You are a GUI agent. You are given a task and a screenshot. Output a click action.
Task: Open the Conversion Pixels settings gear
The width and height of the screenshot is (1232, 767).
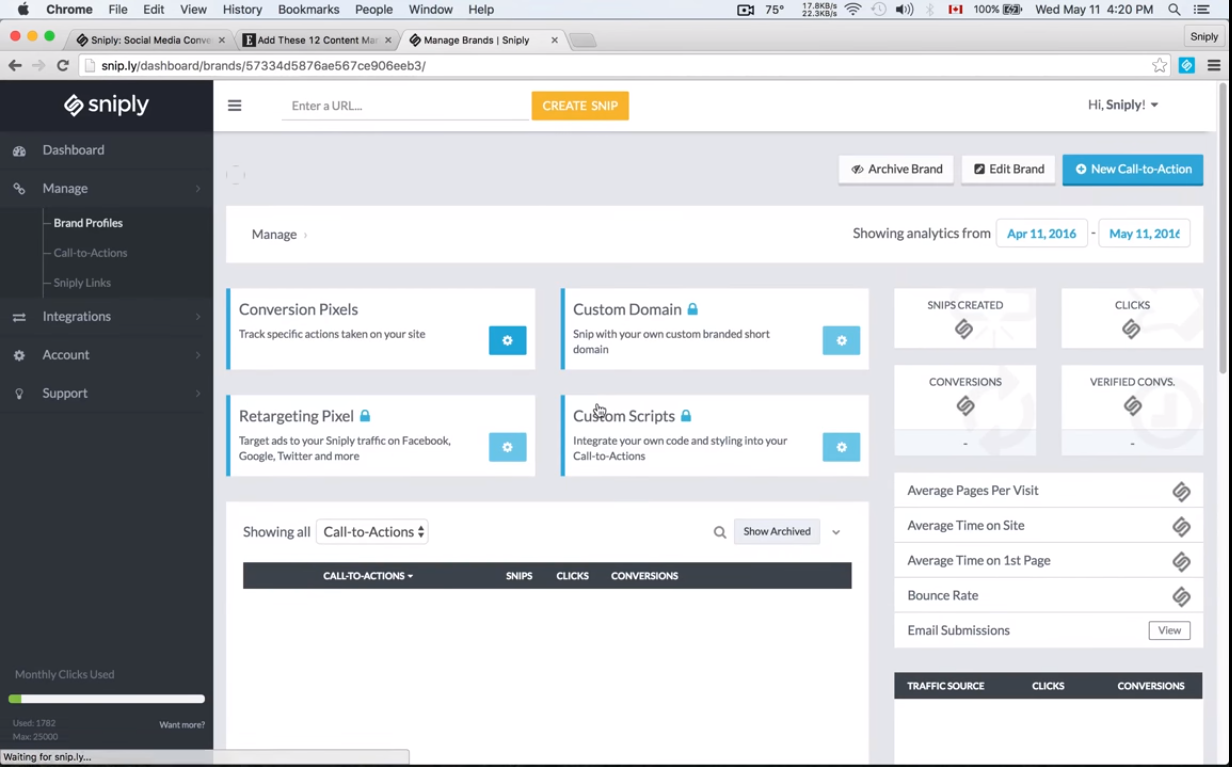click(x=507, y=340)
